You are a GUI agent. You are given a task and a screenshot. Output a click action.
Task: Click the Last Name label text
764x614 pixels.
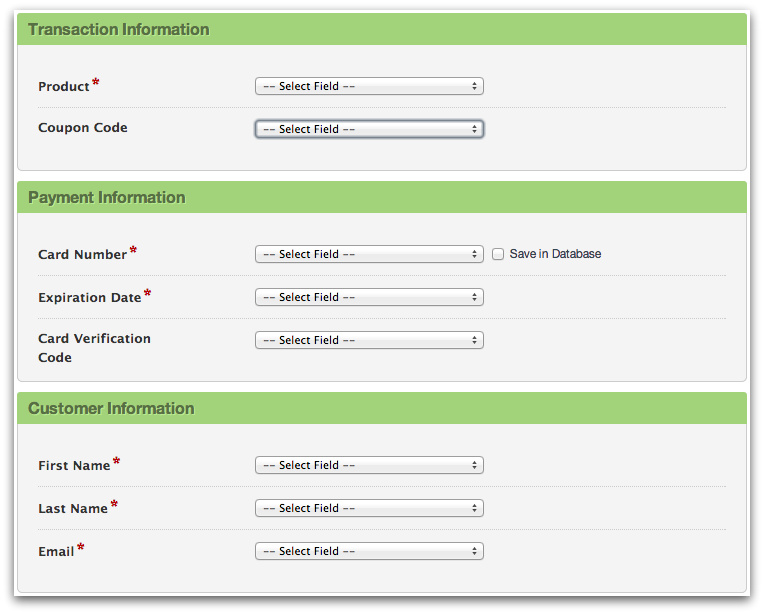73,509
